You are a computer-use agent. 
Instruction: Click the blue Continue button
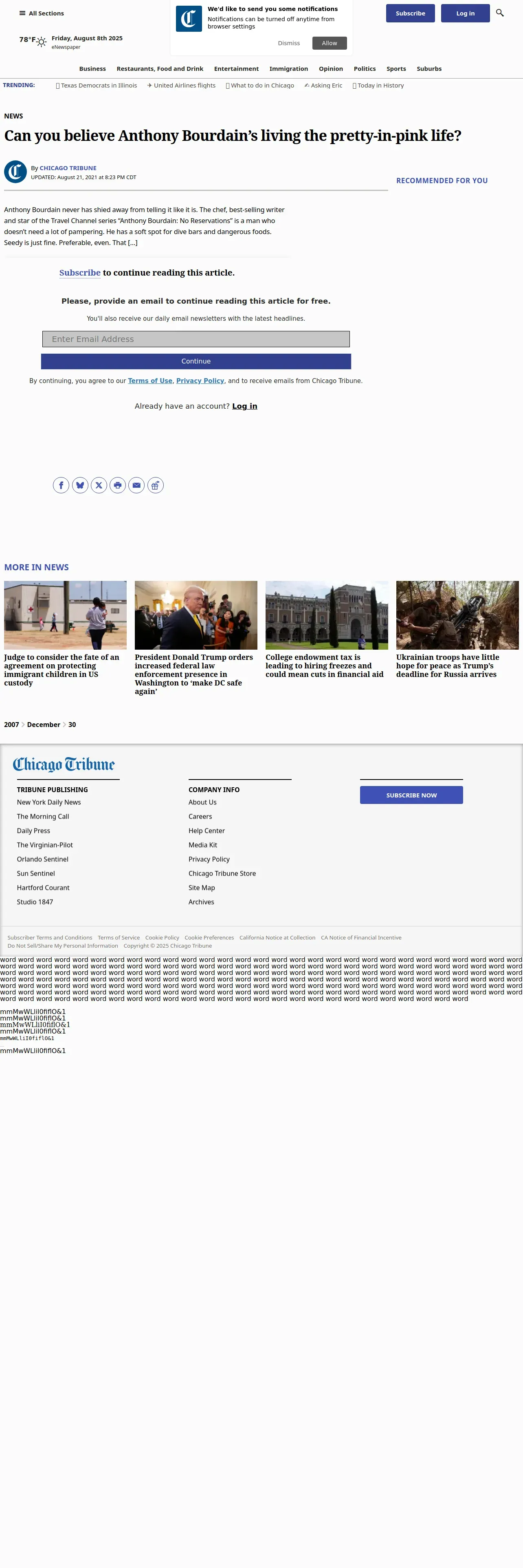tap(196, 361)
